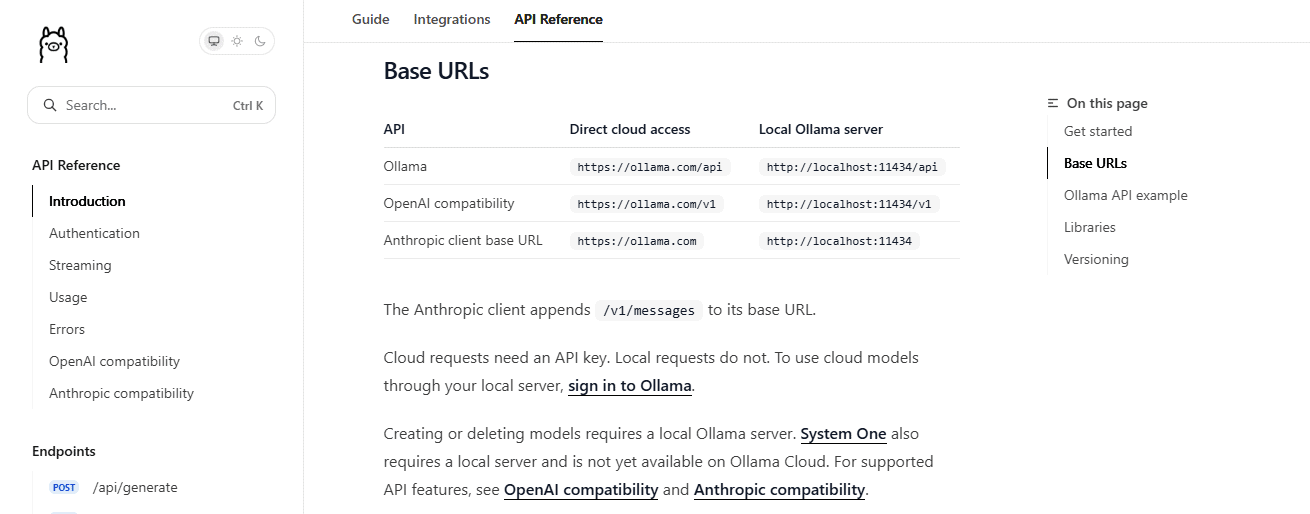Jump to Base URLs in page outline
This screenshot has height=514, width=1310.
coord(1095,163)
